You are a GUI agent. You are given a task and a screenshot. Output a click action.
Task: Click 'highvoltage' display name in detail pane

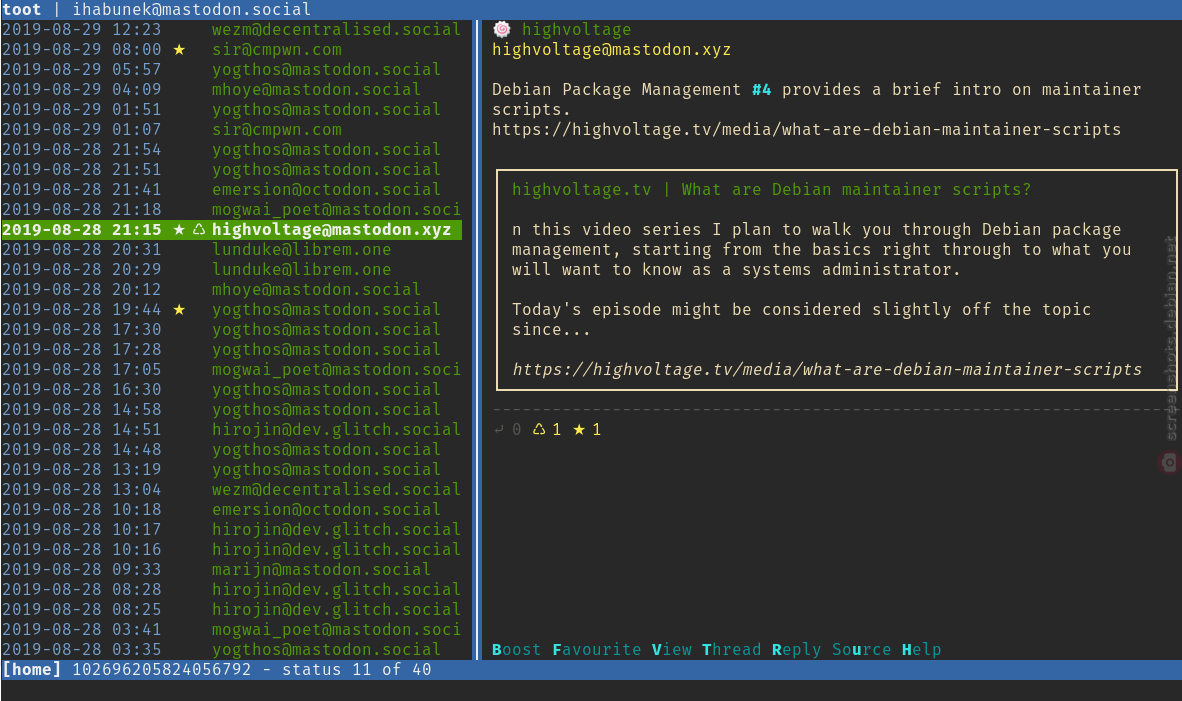(577, 29)
